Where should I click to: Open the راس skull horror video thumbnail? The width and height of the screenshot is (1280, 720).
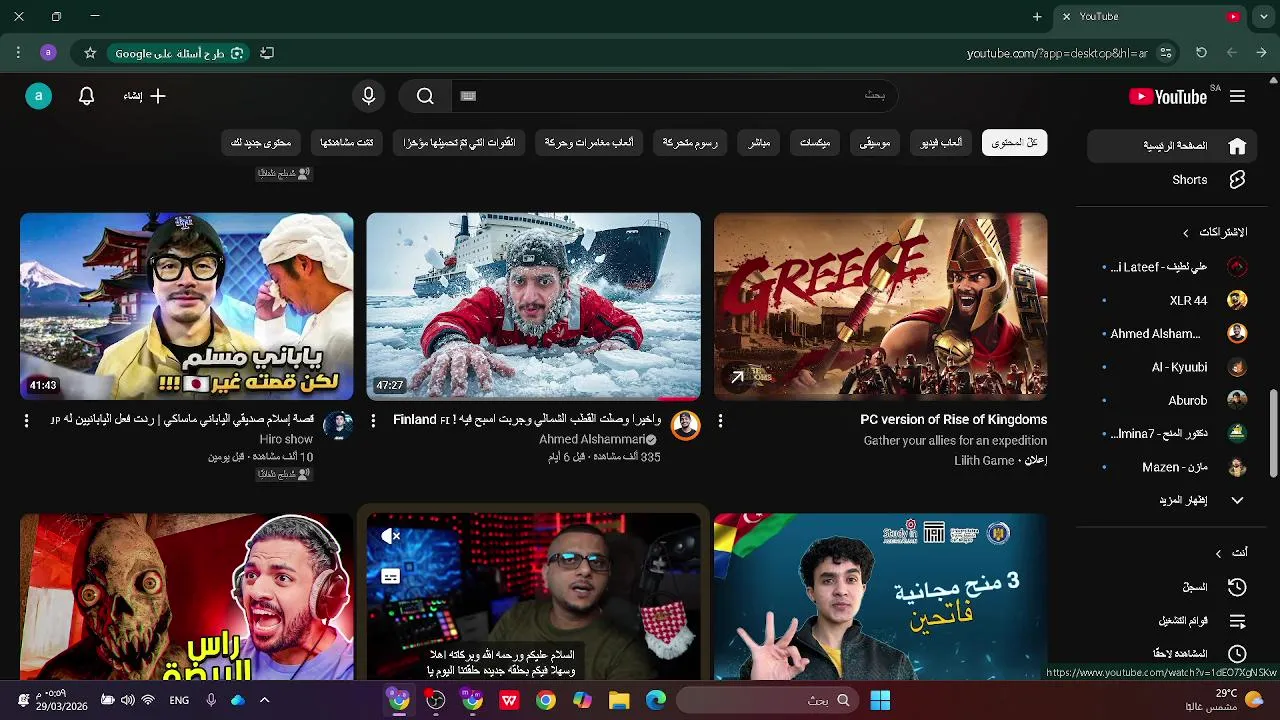tap(187, 597)
